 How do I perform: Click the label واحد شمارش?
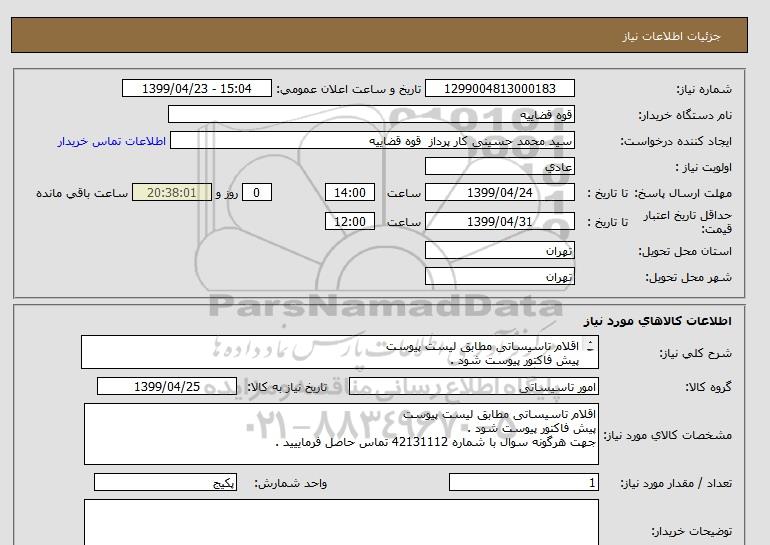[x=291, y=484]
